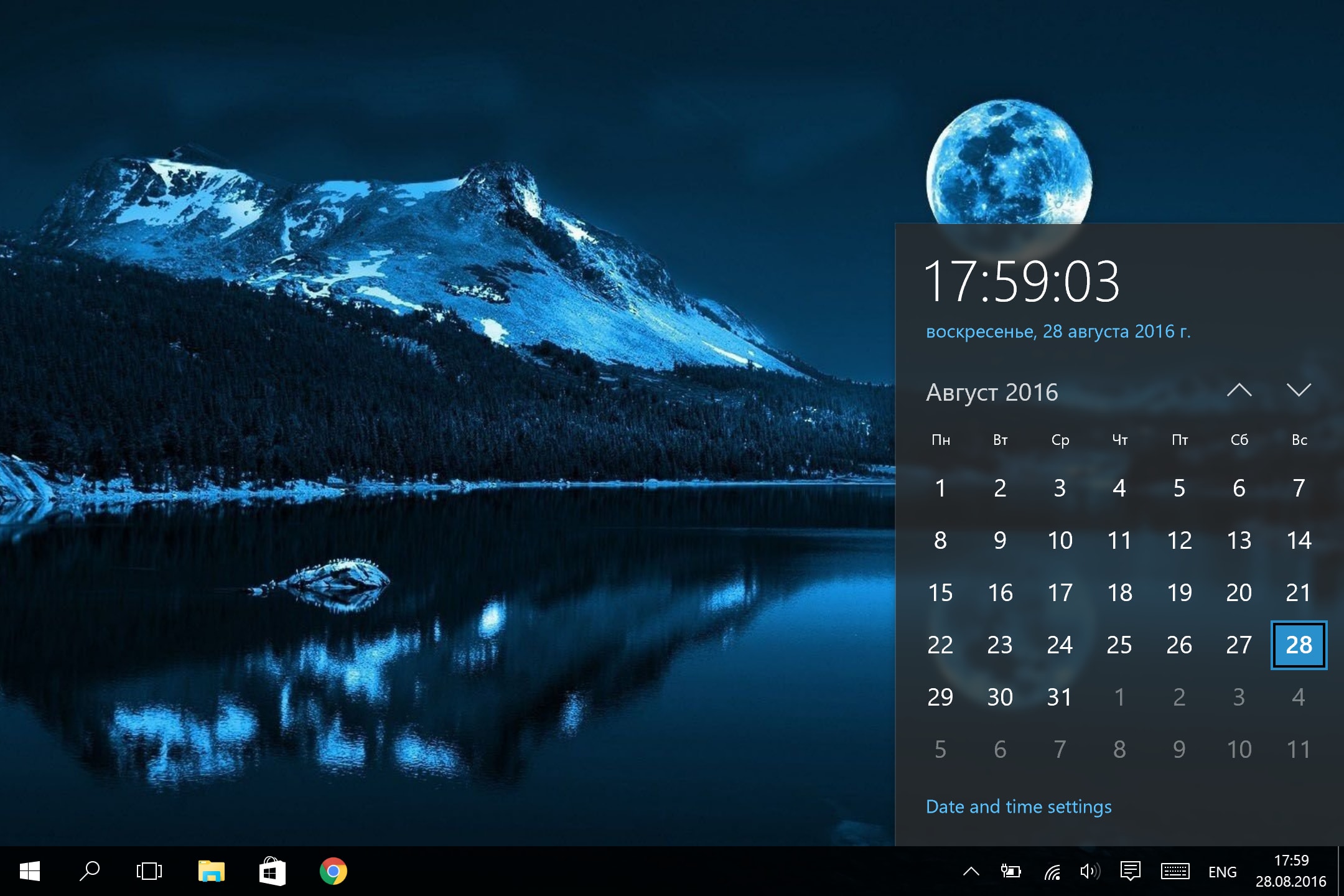Select August 27 in the calendar
Image resolution: width=1344 pixels, height=896 pixels.
(x=1239, y=645)
